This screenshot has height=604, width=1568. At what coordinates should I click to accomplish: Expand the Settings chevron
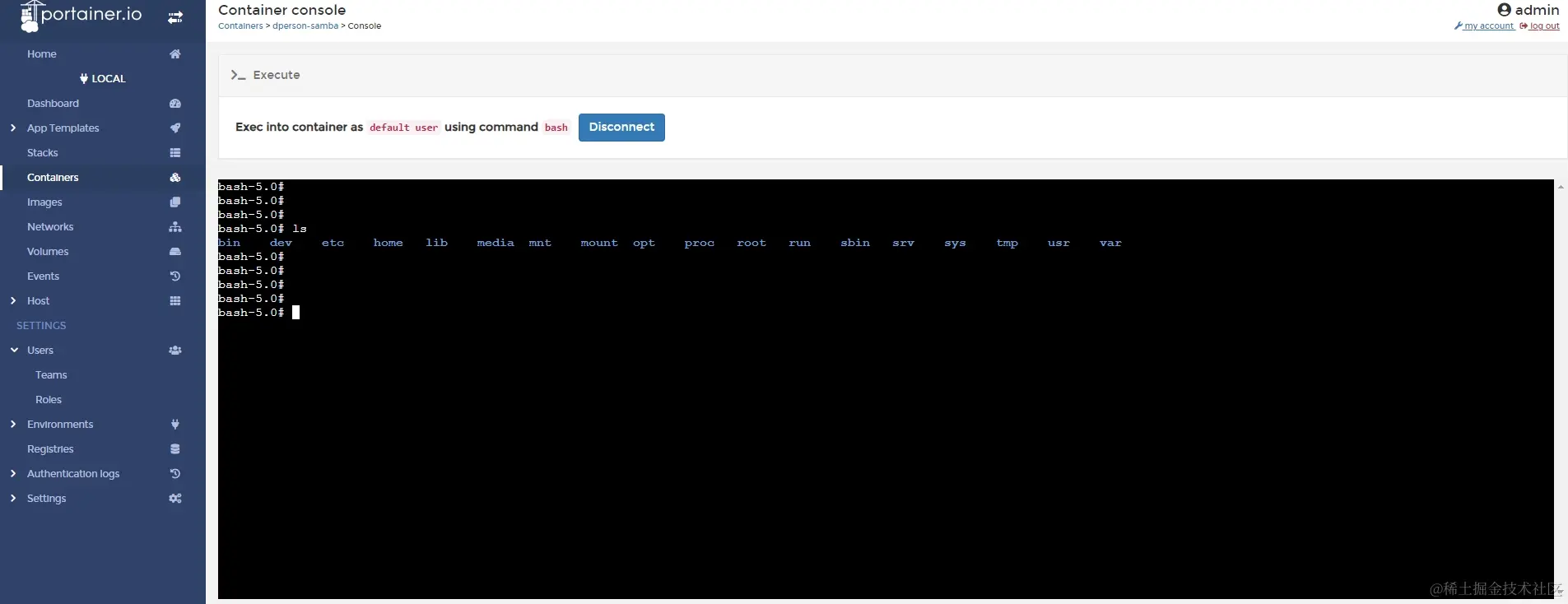point(13,499)
